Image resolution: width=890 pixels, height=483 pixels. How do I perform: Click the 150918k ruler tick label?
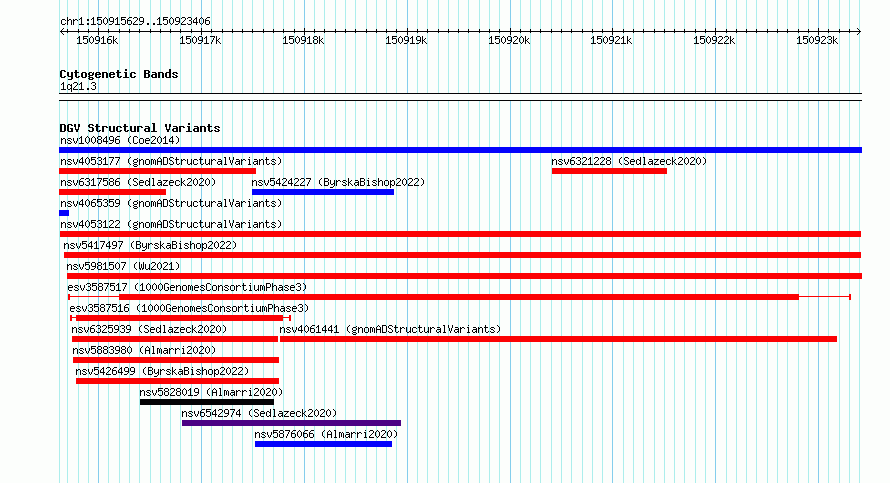point(303,40)
